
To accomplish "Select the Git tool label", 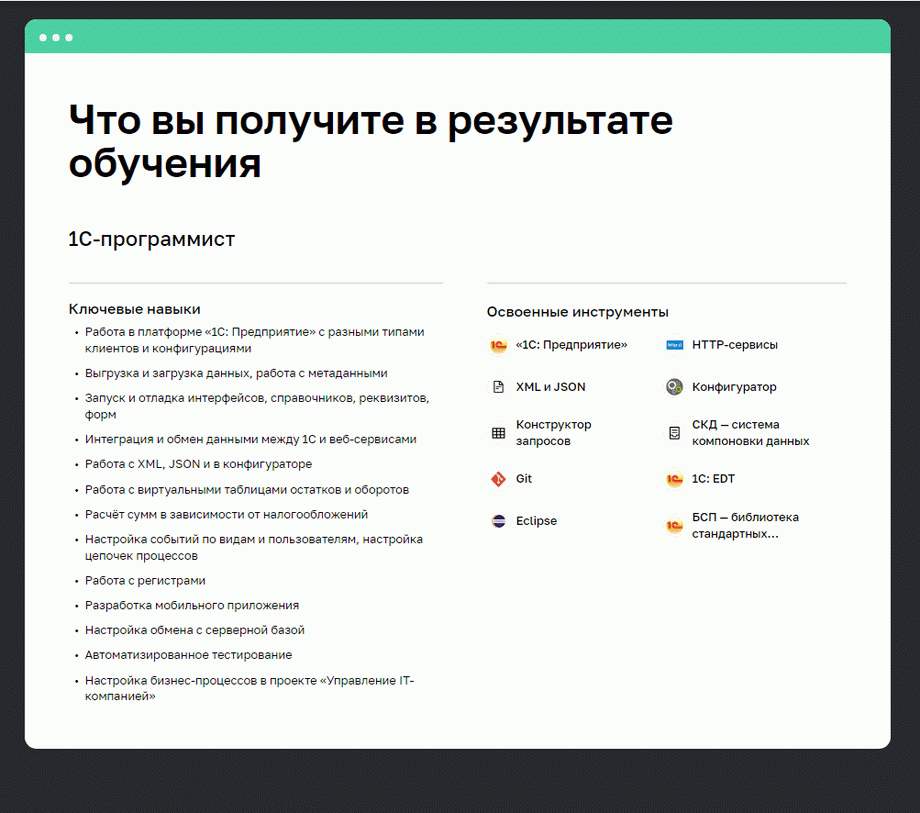I will click(x=523, y=479).
